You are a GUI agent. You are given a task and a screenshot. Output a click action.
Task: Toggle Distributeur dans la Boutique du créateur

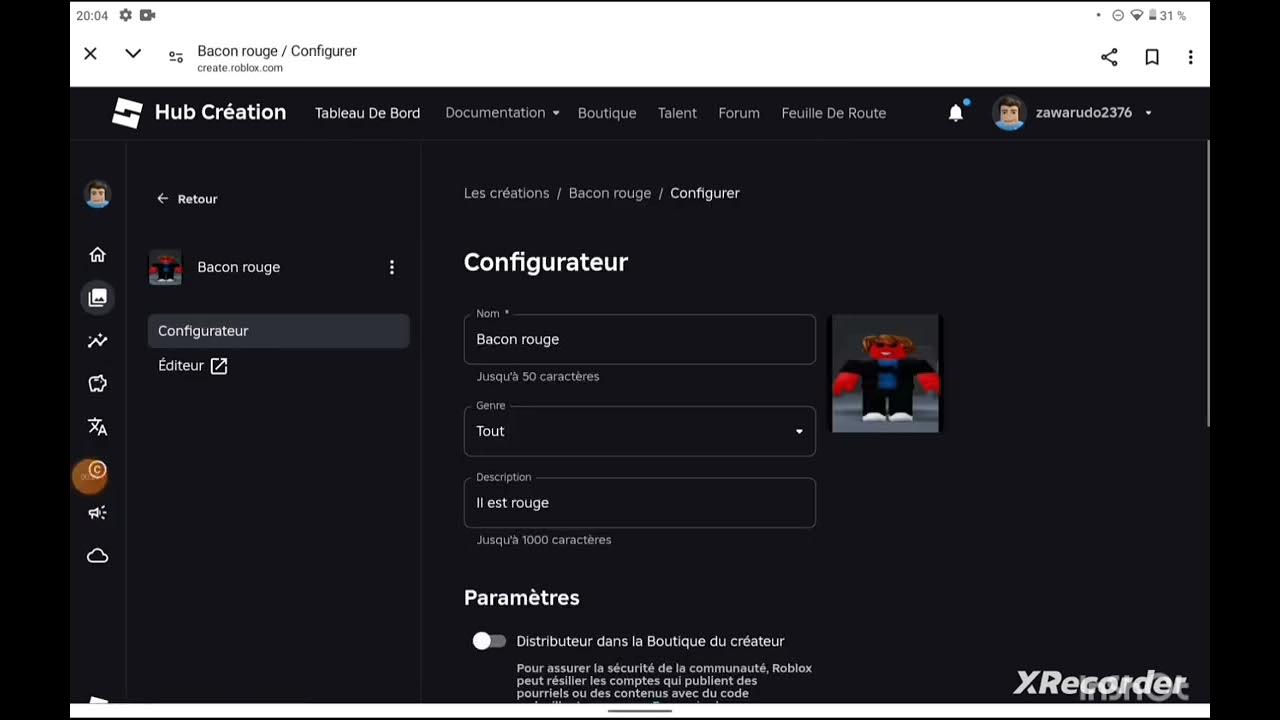coord(489,641)
